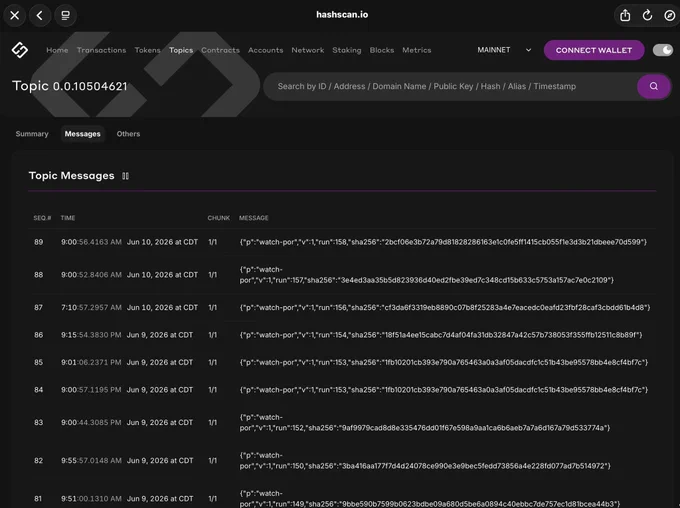Viewport: 680px width, 508px height.
Task: Open the Home nav item
Action: 57,50
